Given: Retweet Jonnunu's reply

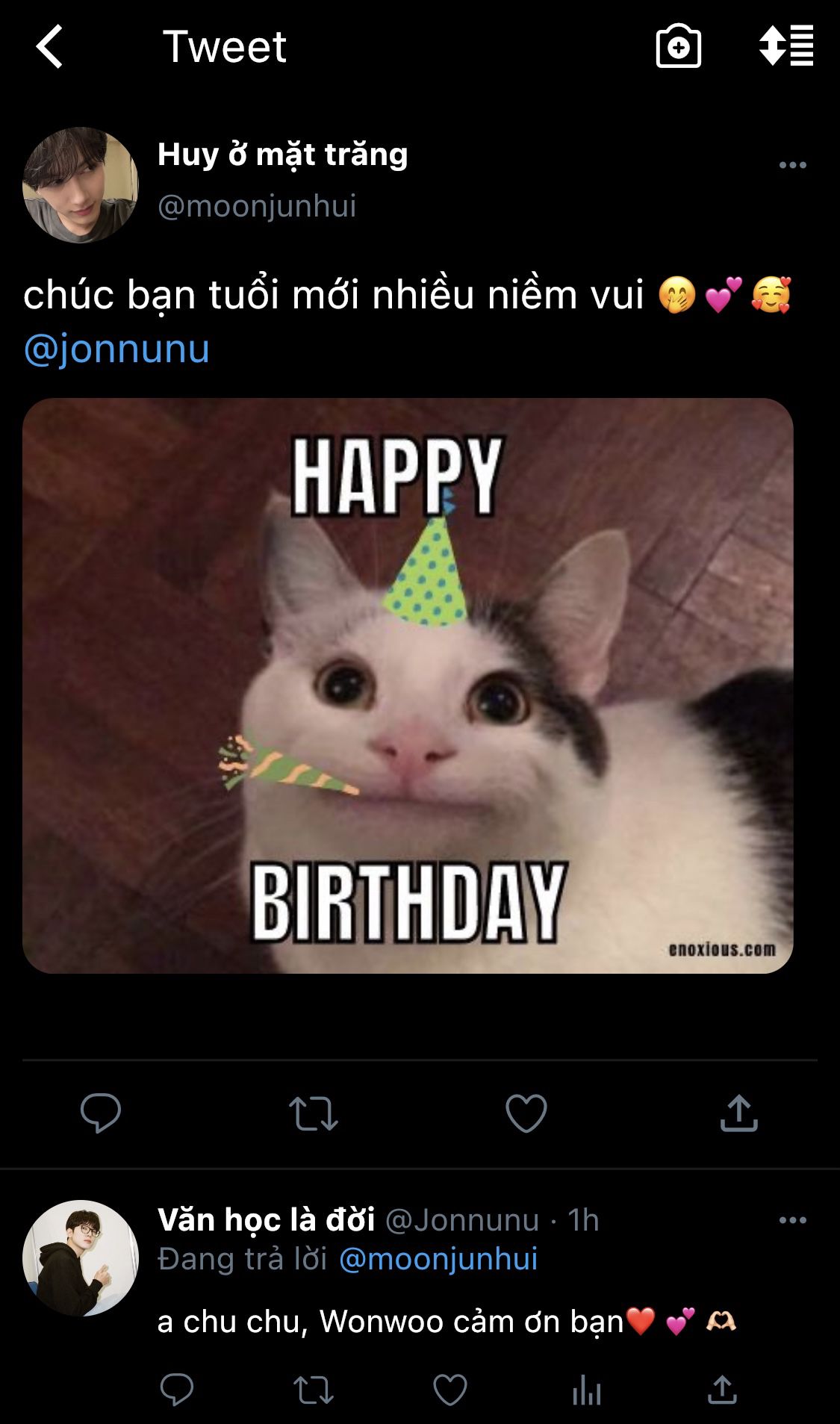Looking at the screenshot, I should click(314, 1390).
